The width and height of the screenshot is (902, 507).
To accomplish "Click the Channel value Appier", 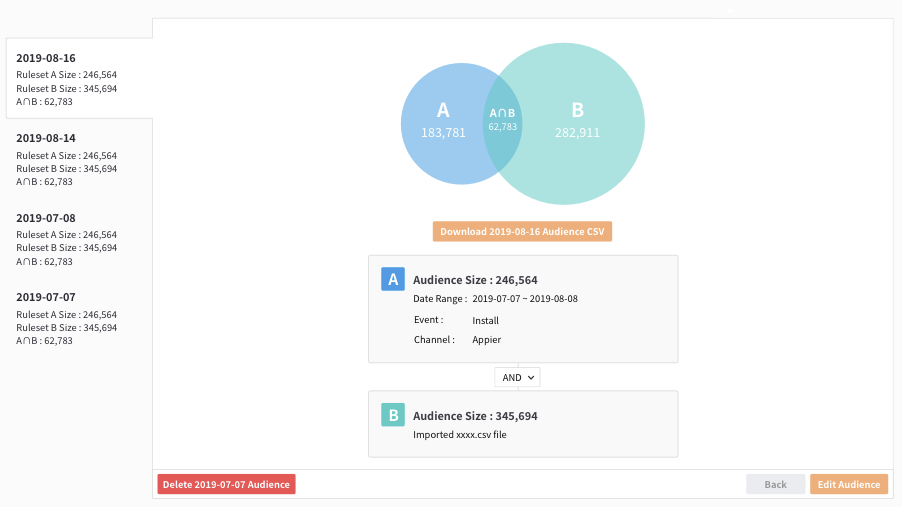I will [x=487, y=340].
